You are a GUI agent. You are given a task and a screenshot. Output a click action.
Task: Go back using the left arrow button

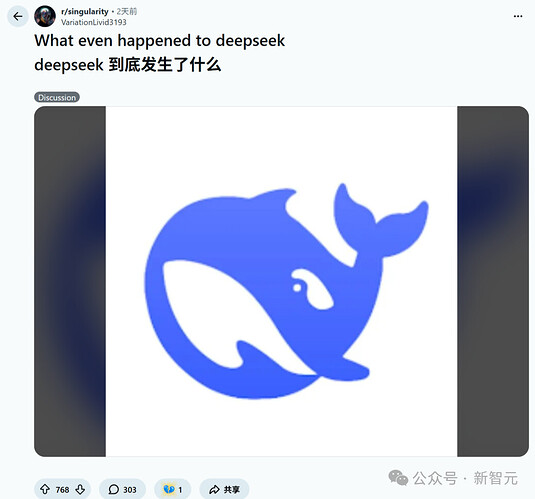pos(17,16)
